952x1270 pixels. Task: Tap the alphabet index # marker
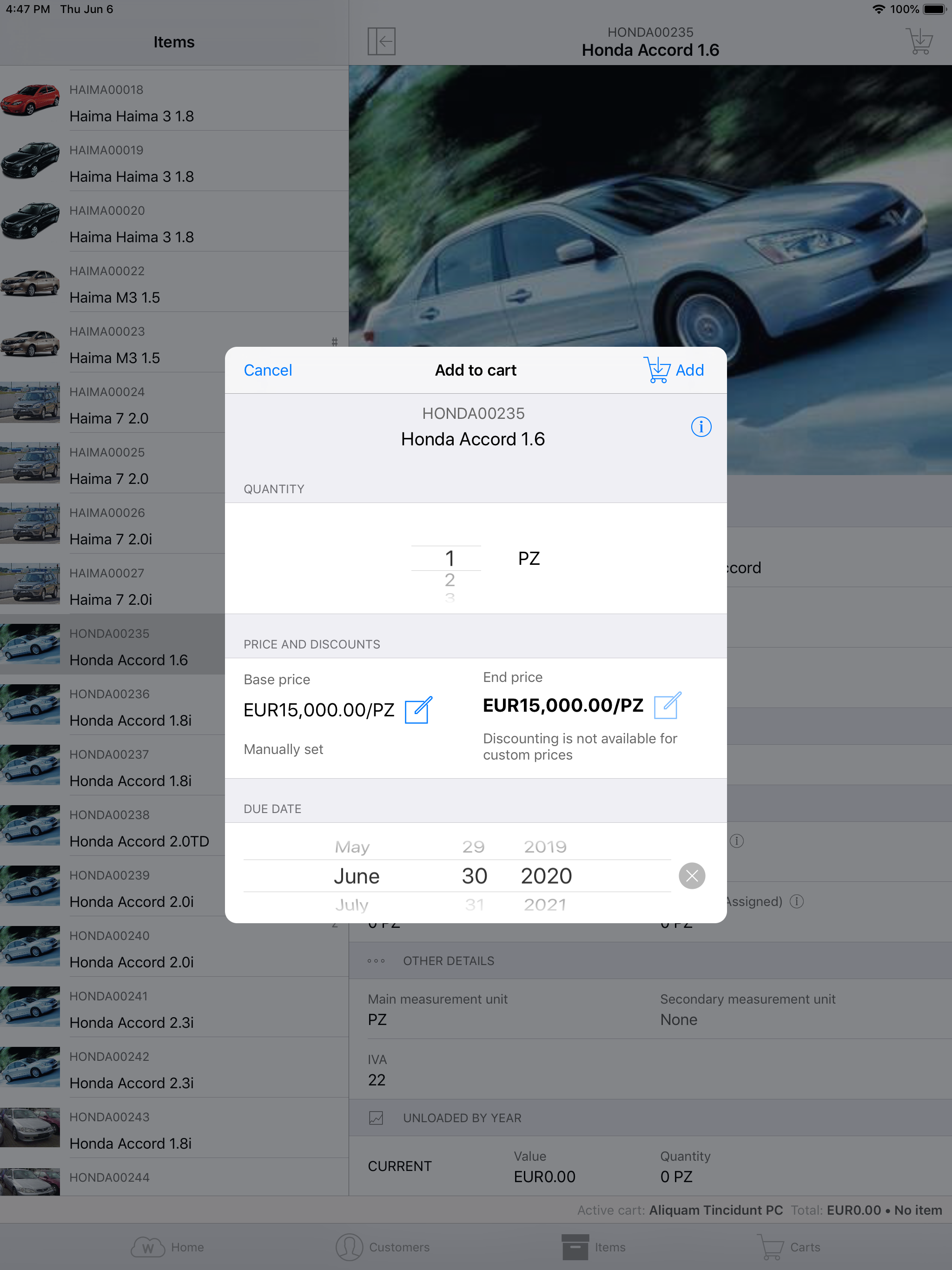(x=334, y=342)
